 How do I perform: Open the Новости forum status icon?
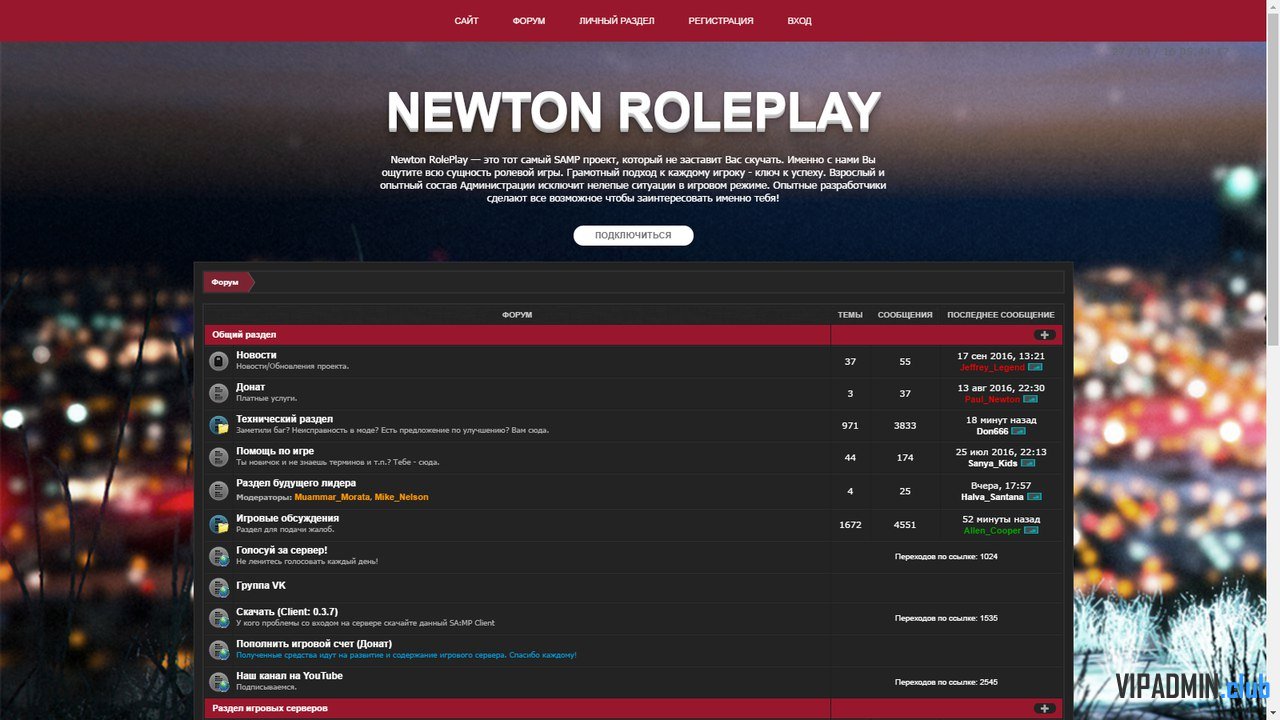[x=219, y=361]
